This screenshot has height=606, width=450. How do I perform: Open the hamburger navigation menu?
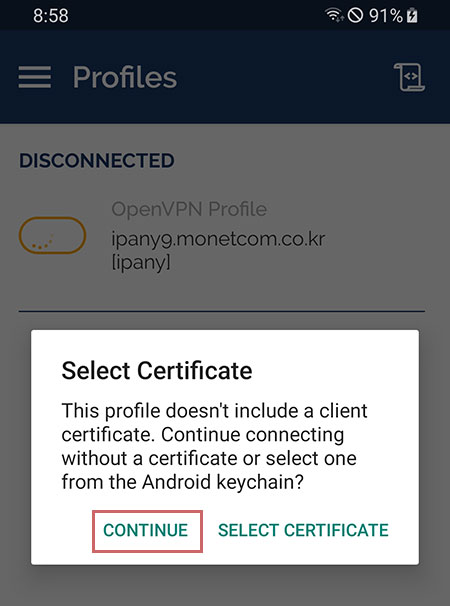click(34, 77)
